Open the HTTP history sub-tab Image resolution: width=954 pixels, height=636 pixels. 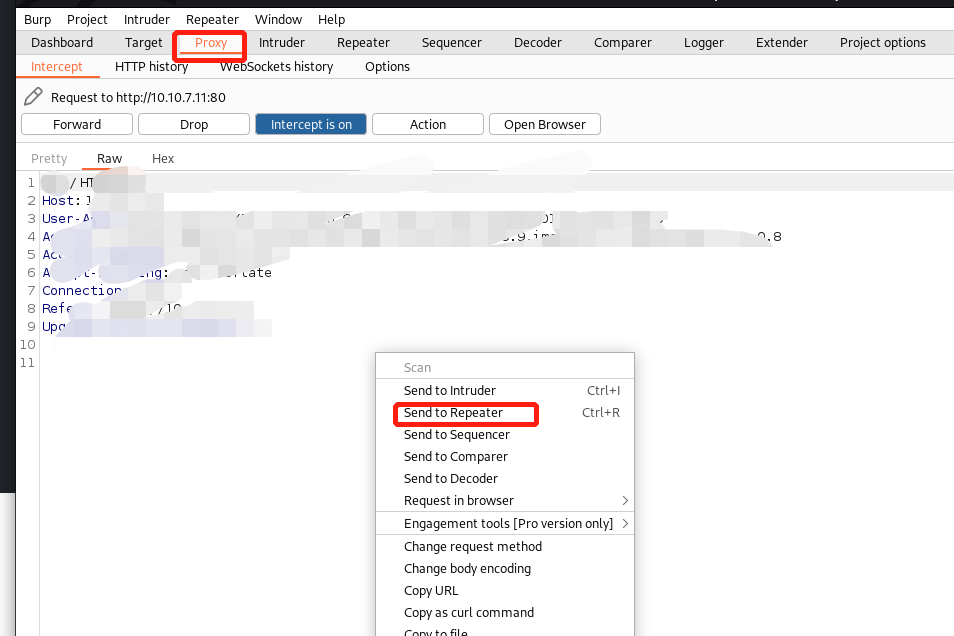tap(151, 67)
